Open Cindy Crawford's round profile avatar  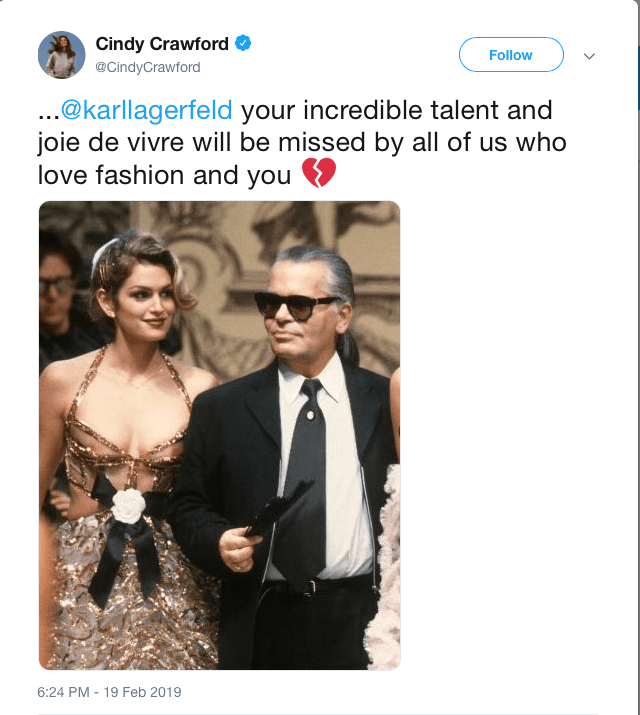(x=61, y=55)
